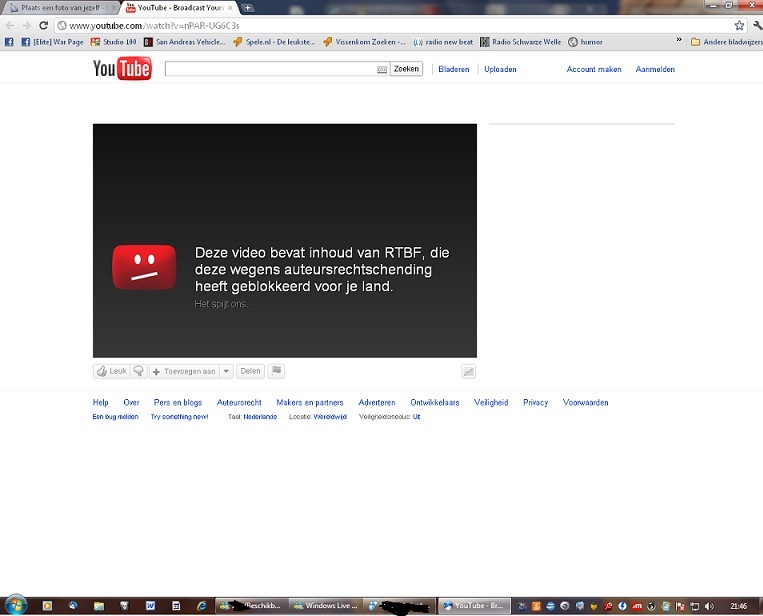Switch to 'Plaats een foto van jezelf' tab
The height and width of the screenshot is (616, 763).
pos(60,7)
